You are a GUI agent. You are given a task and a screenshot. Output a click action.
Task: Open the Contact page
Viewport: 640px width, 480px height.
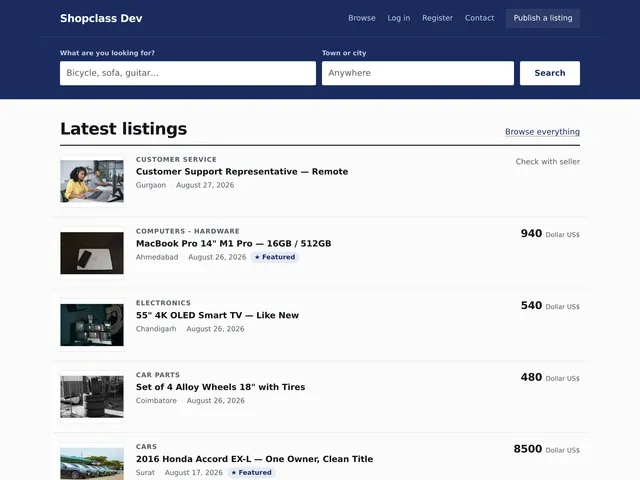click(x=479, y=18)
